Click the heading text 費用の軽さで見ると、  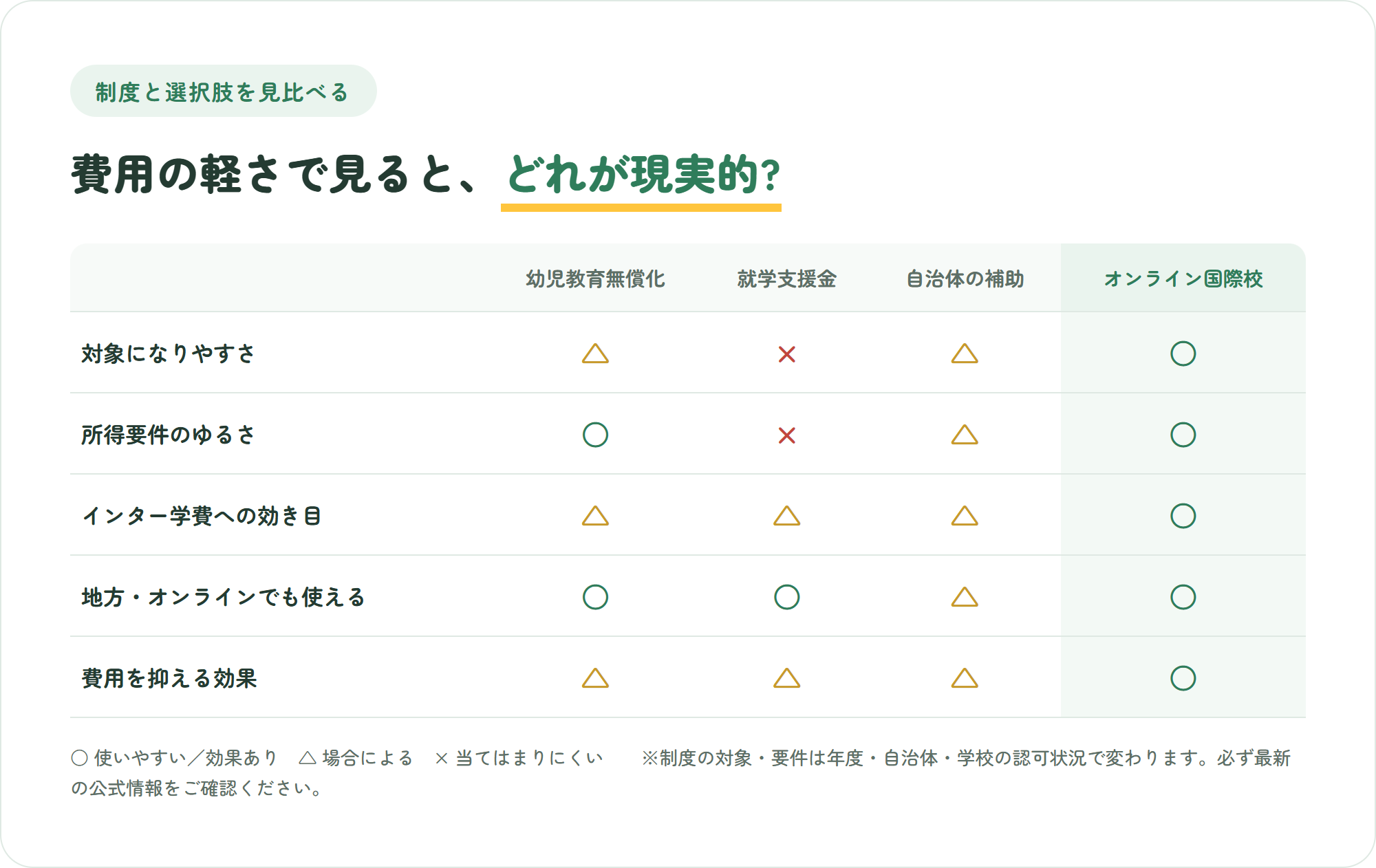click(x=274, y=175)
